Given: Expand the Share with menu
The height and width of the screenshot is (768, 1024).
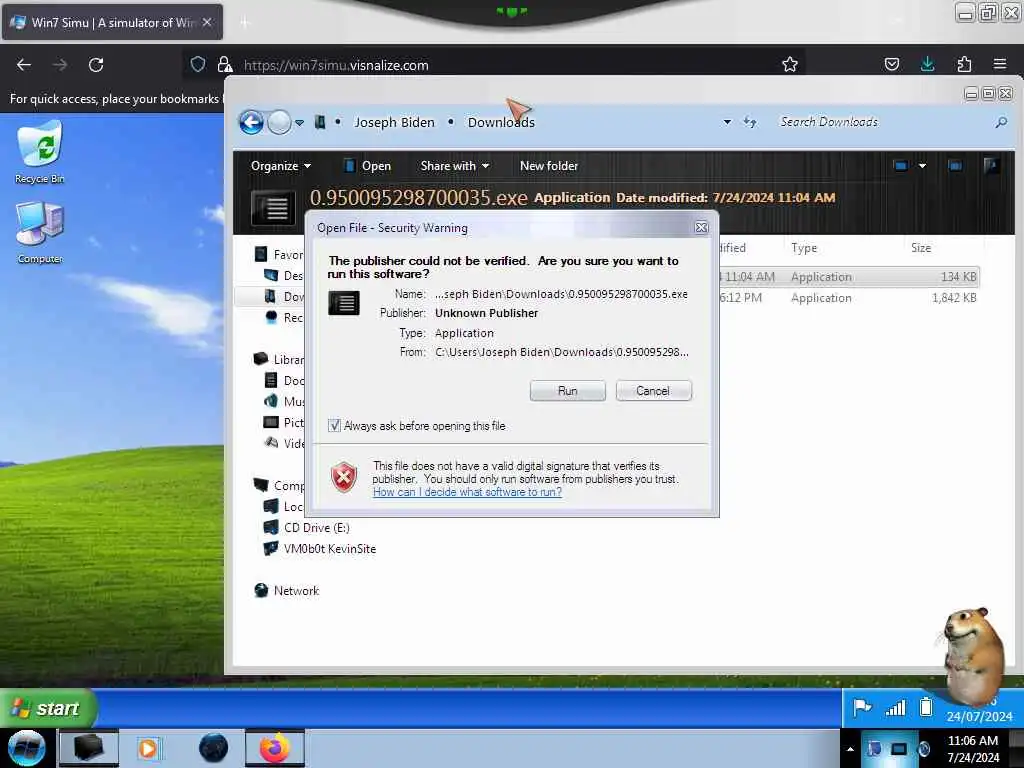Looking at the screenshot, I should pyautogui.click(x=455, y=166).
